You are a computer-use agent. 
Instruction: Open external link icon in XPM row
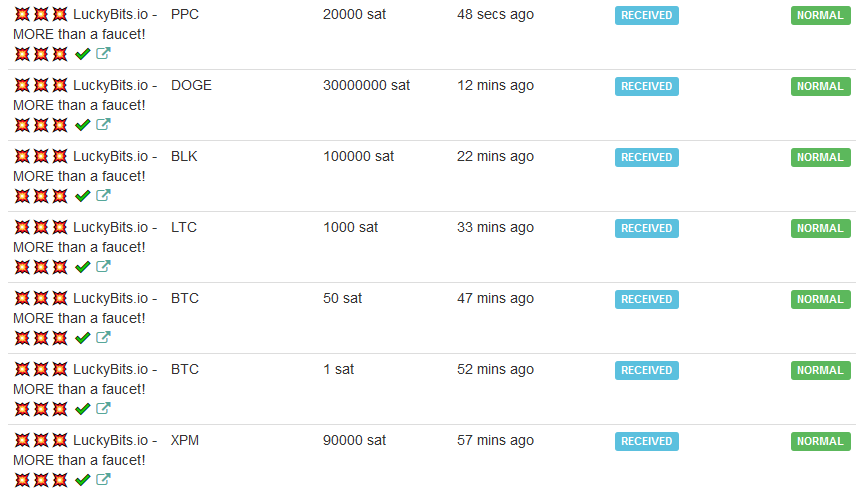[103, 479]
